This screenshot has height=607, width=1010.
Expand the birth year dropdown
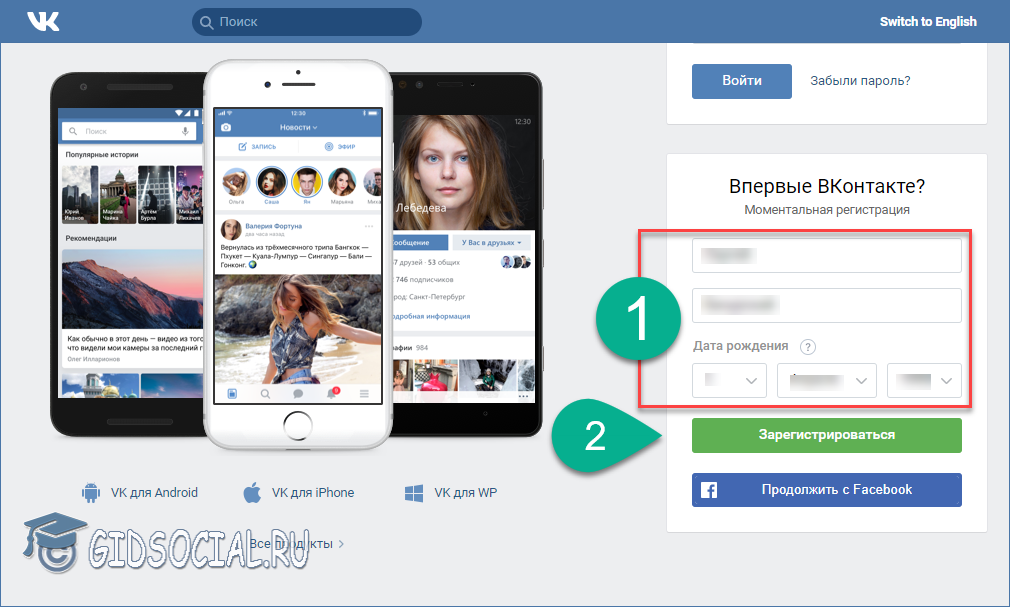(924, 380)
